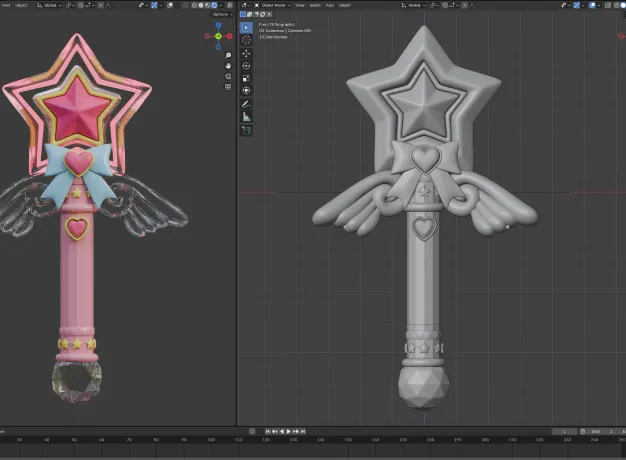Play the animation forward

289,431
